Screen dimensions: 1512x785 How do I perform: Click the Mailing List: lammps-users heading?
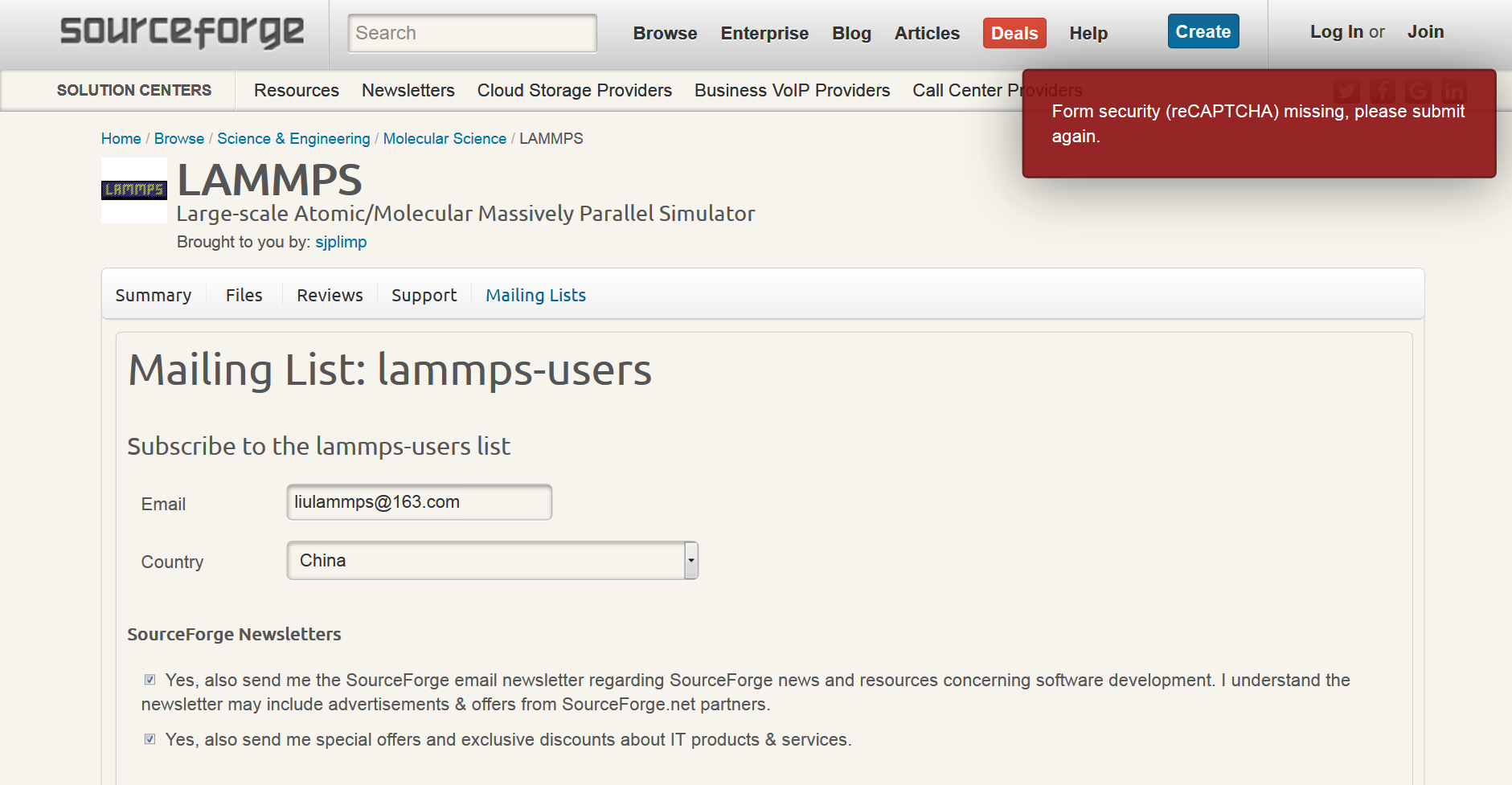[x=390, y=370]
